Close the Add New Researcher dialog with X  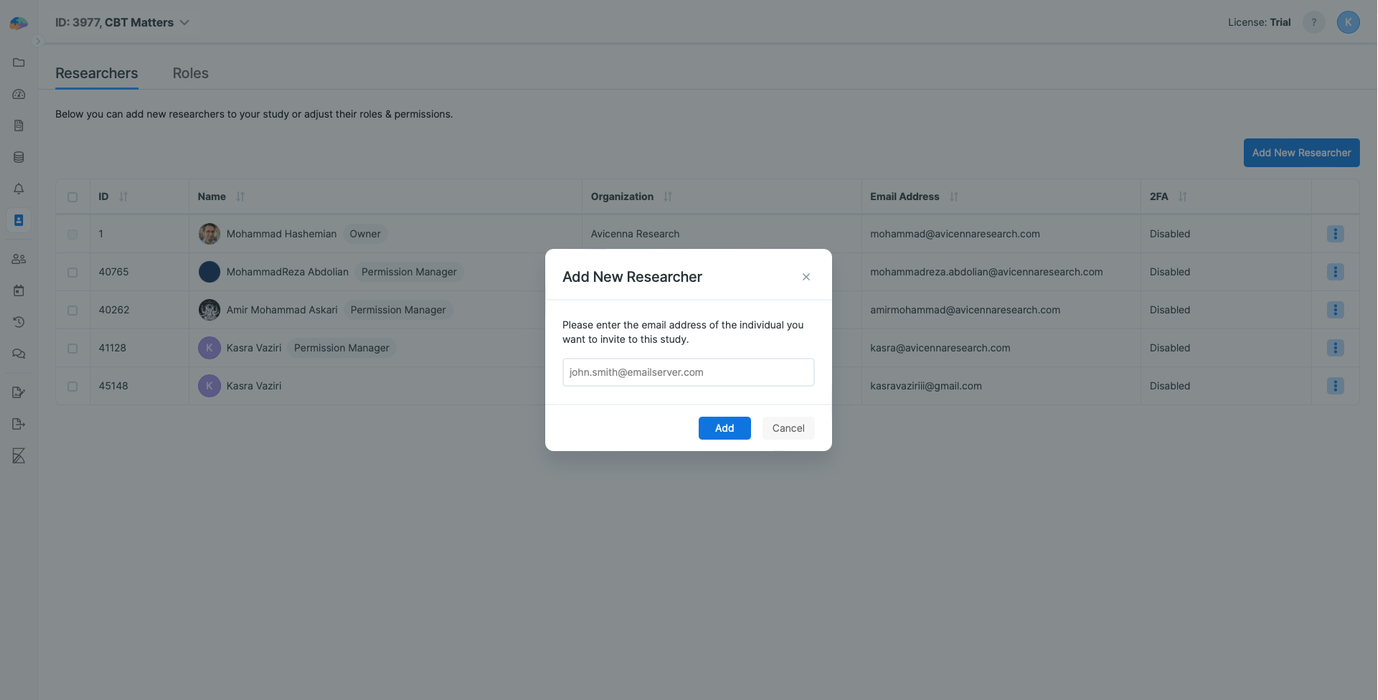[x=806, y=277]
